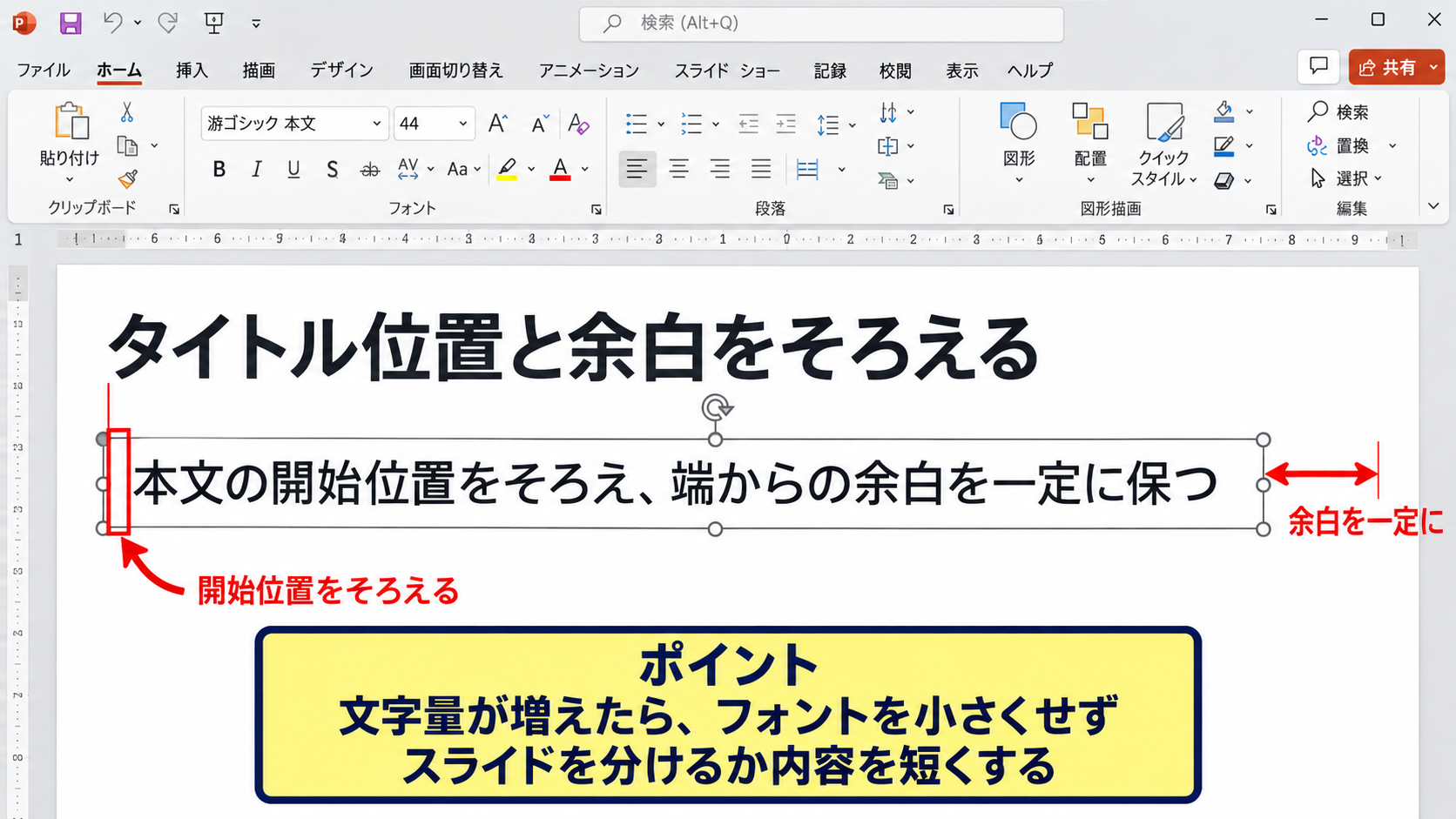The height and width of the screenshot is (819, 1456).
Task: Activate the Format Painter brush
Action: (128, 178)
